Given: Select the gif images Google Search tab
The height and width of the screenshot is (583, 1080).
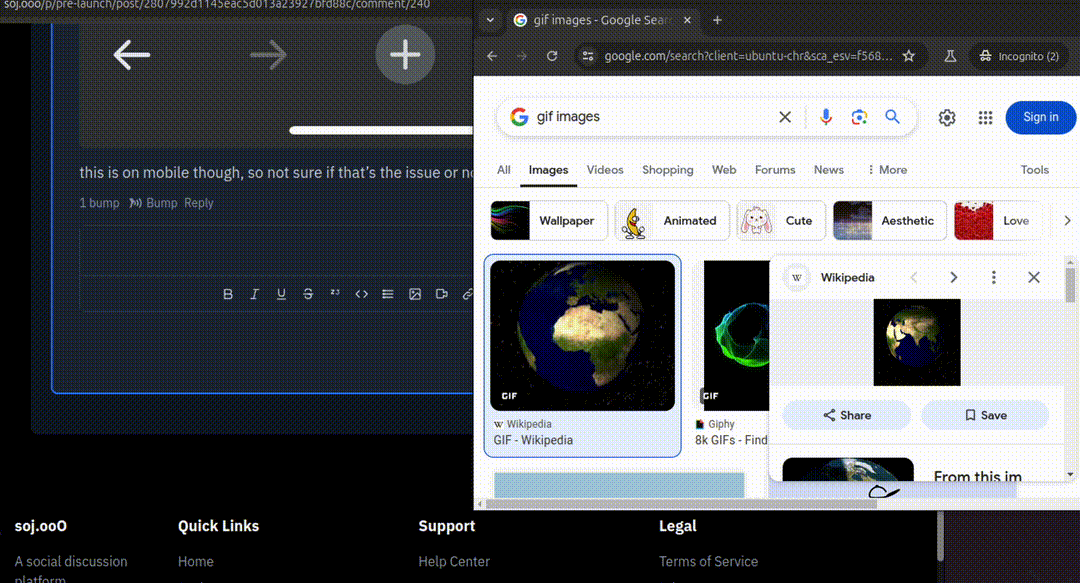Looking at the screenshot, I should point(601,20).
